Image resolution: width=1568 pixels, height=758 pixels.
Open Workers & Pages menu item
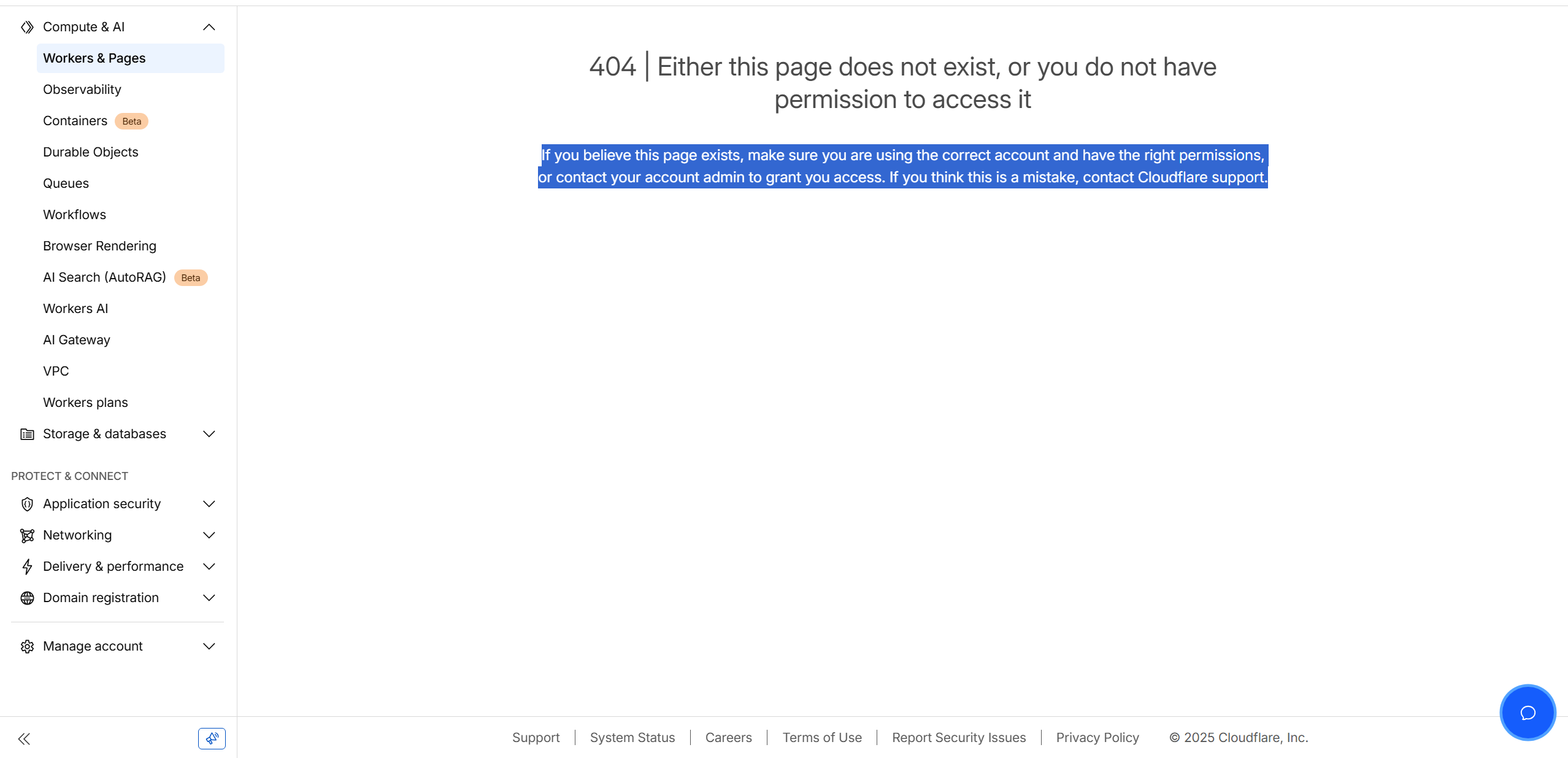tap(94, 58)
